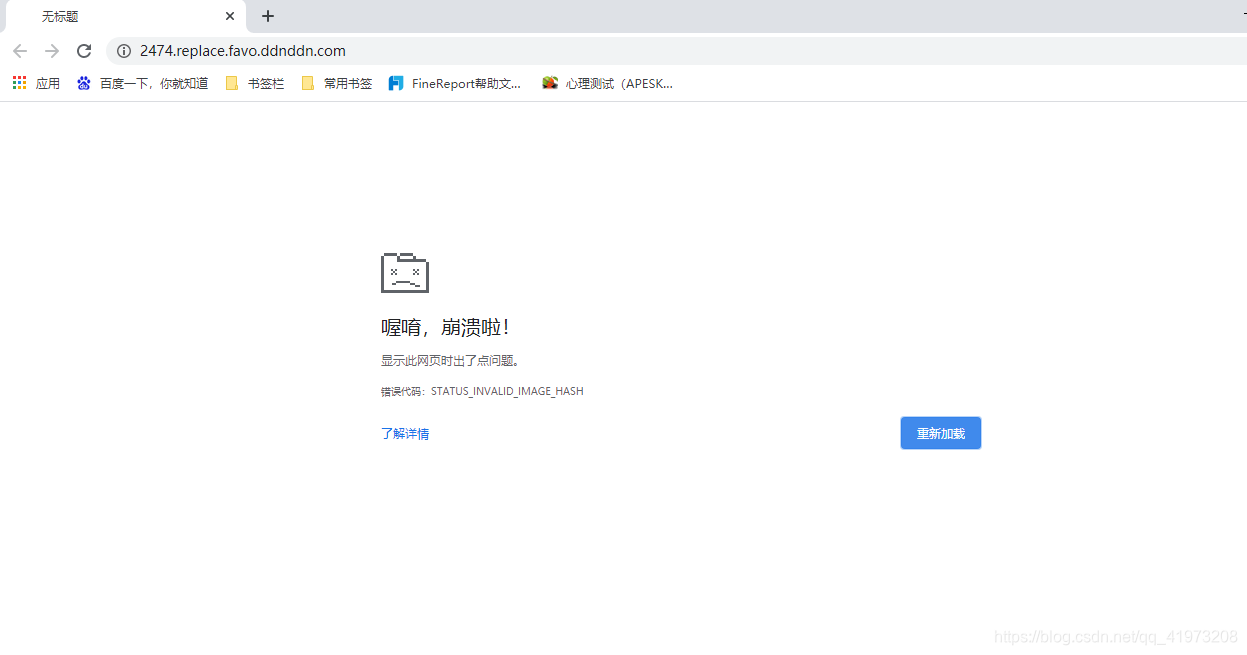Open the Baidu favicon bookmark
Image resolution: width=1247 pixels, height=655 pixels.
click(x=84, y=83)
